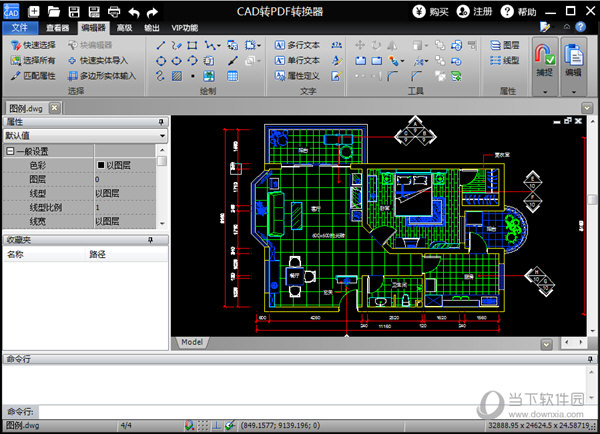
Task: Select the Line drawing tool
Action: click(161, 45)
